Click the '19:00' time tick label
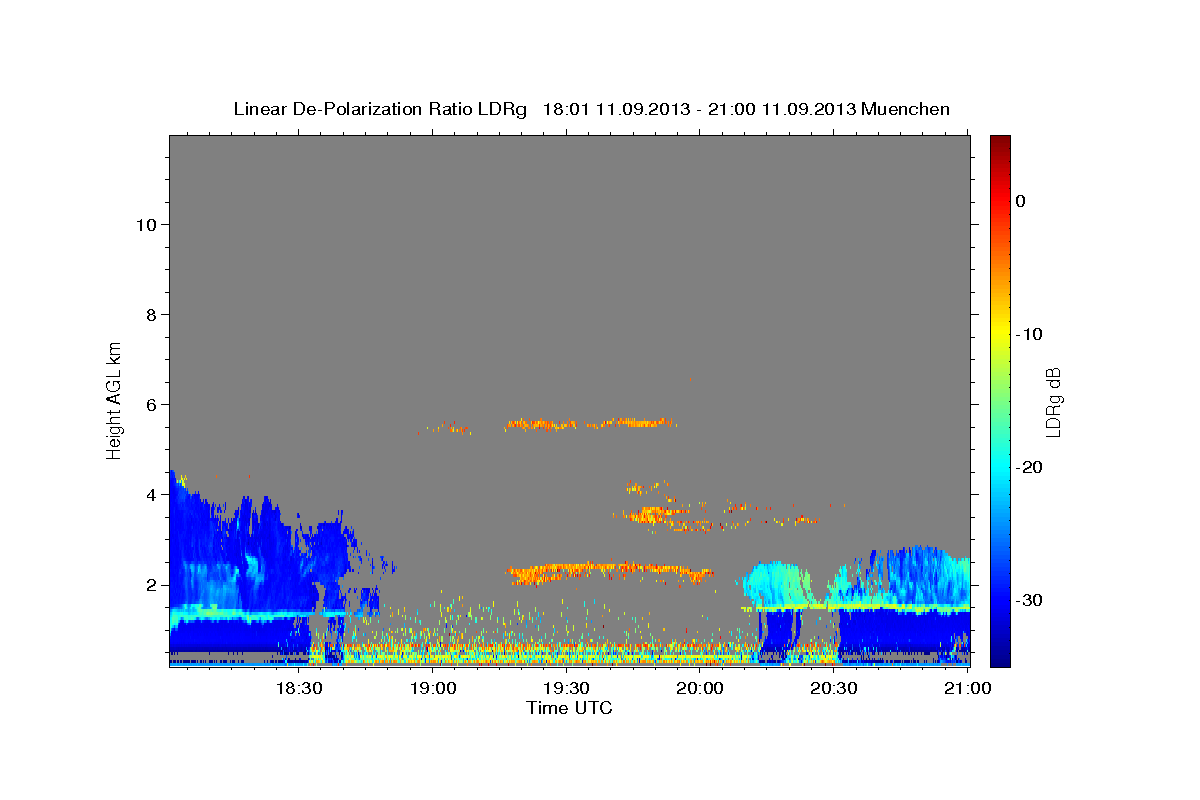The width and height of the screenshot is (1200, 800). click(433, 689)
